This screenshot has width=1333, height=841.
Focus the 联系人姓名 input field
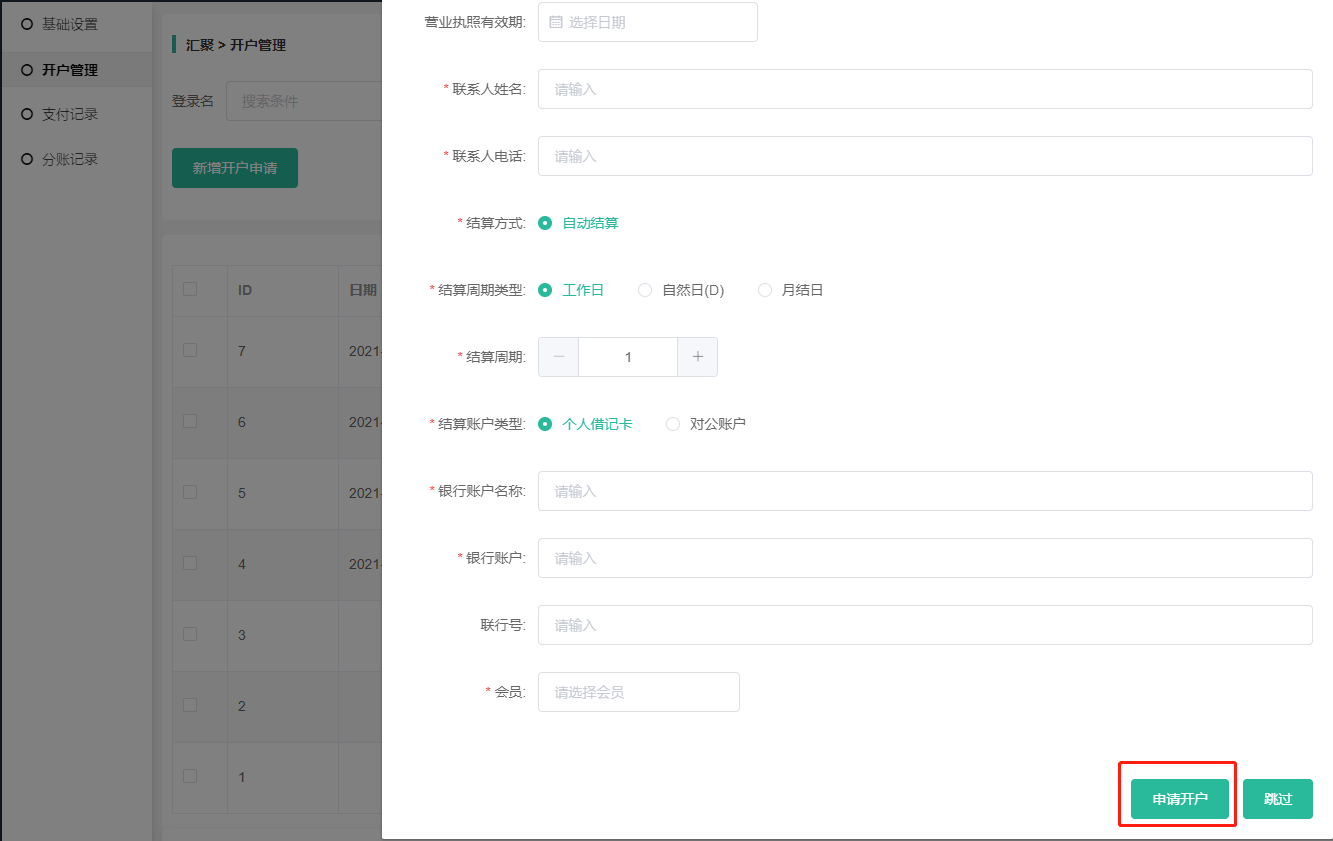pyautogui.click(x=925, y=89)
